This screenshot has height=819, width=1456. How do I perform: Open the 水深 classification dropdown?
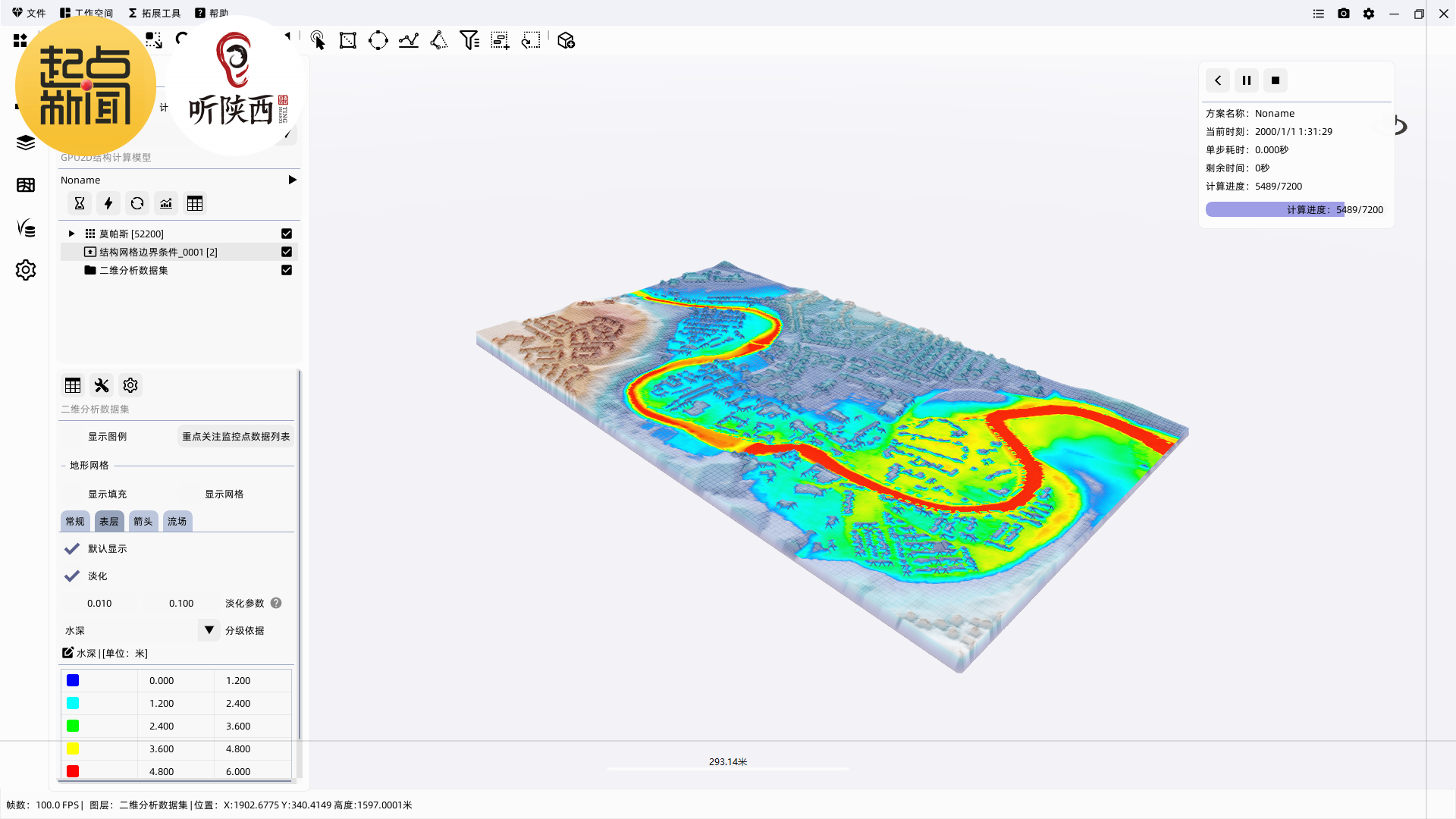[209, 630]
